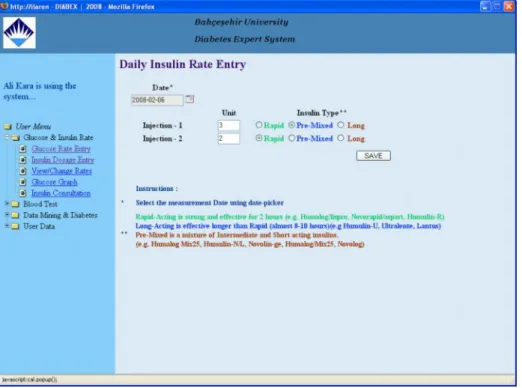Click the SAVE button
Image resolution: width=522 pixels, height=388 pixels.
[x=373, y=156]
